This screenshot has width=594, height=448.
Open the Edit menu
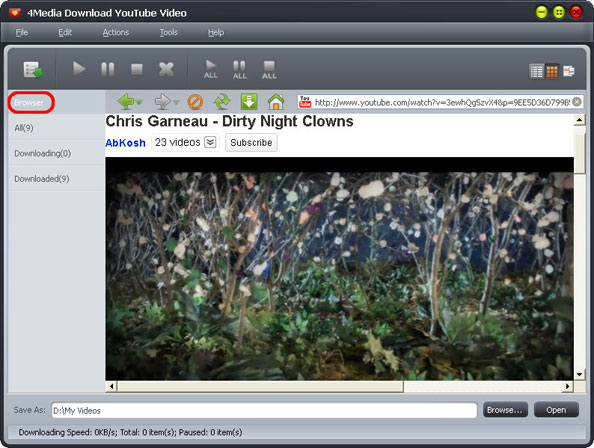pyautogui.click(x=65, y=33)
